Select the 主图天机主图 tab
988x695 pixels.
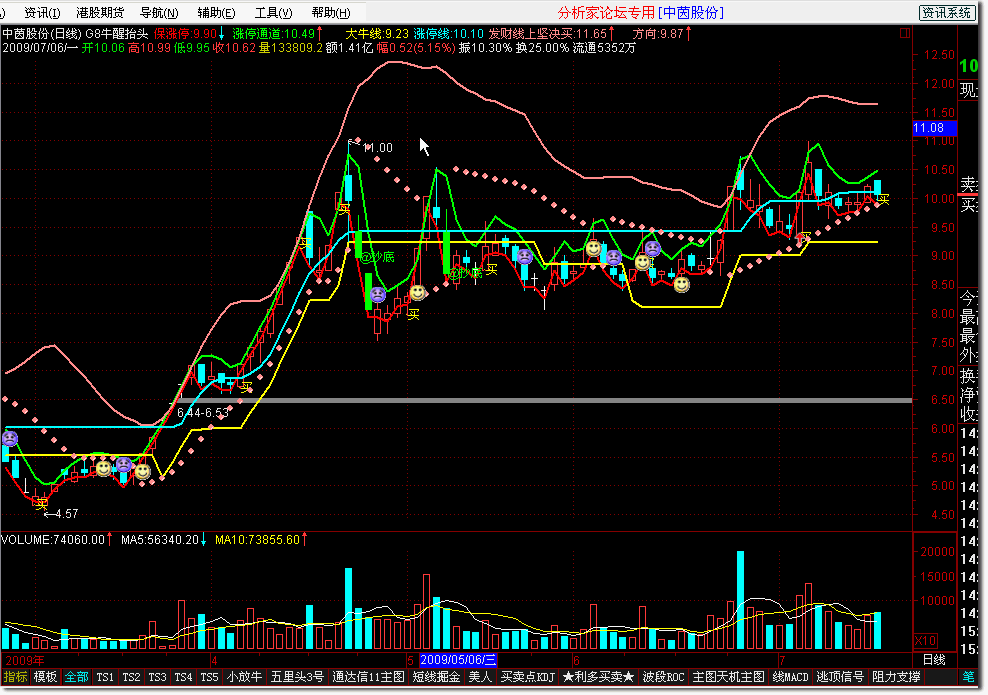(x=728, y=677)
